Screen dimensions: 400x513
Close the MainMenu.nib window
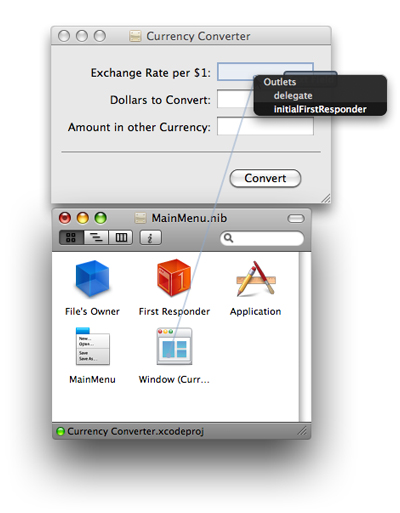coord(65,218)
